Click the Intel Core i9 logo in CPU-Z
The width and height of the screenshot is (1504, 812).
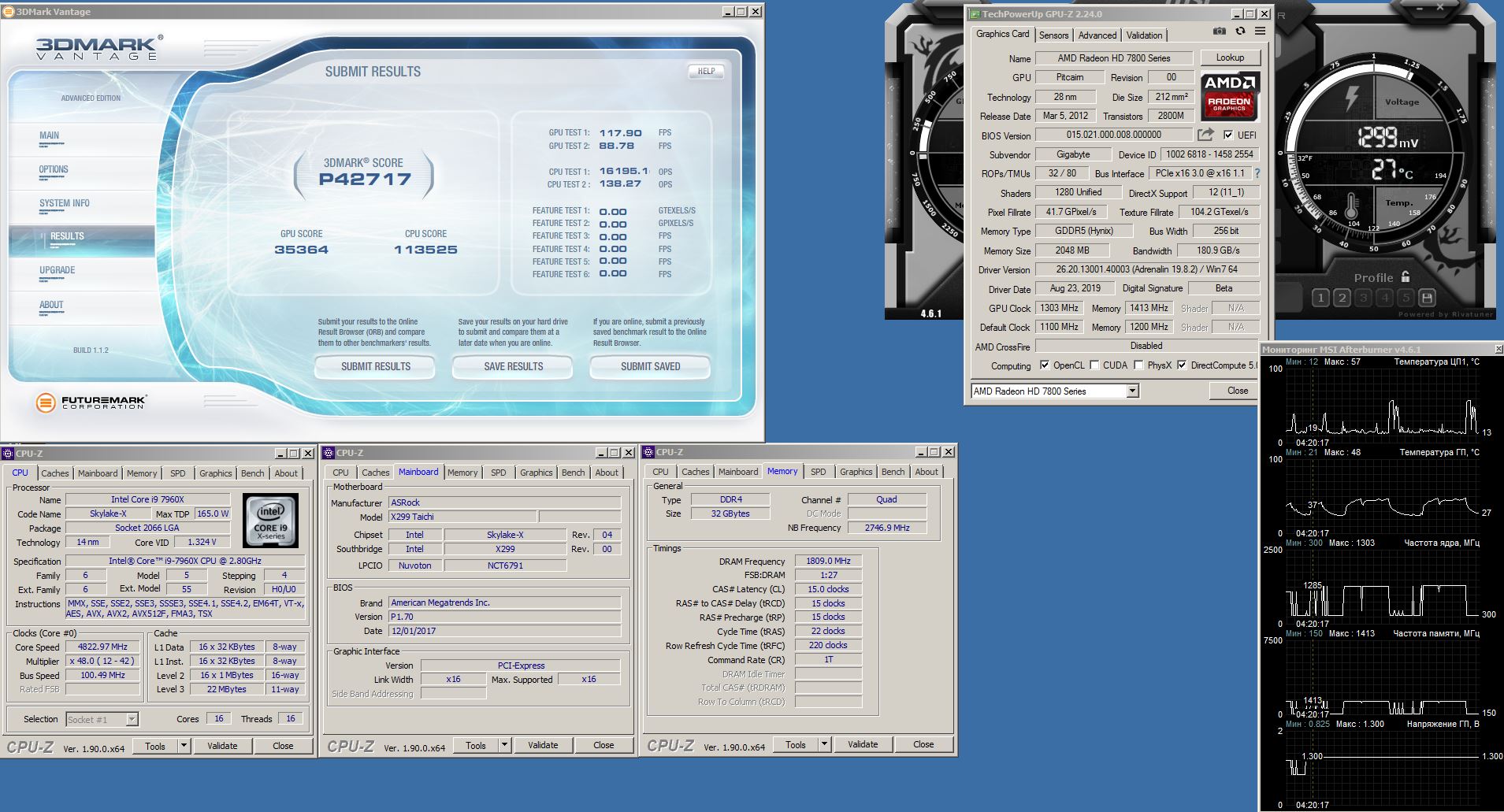(x=270, y=520)
